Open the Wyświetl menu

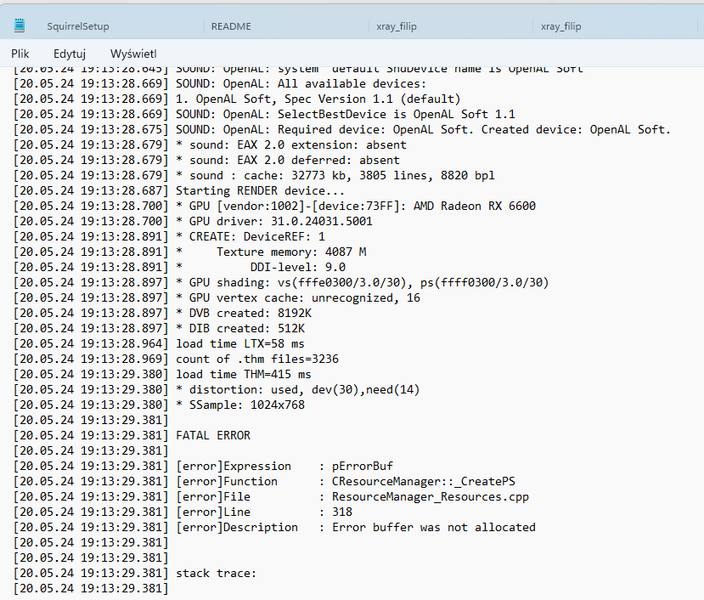pyautogui.click(x=133, y=53)
